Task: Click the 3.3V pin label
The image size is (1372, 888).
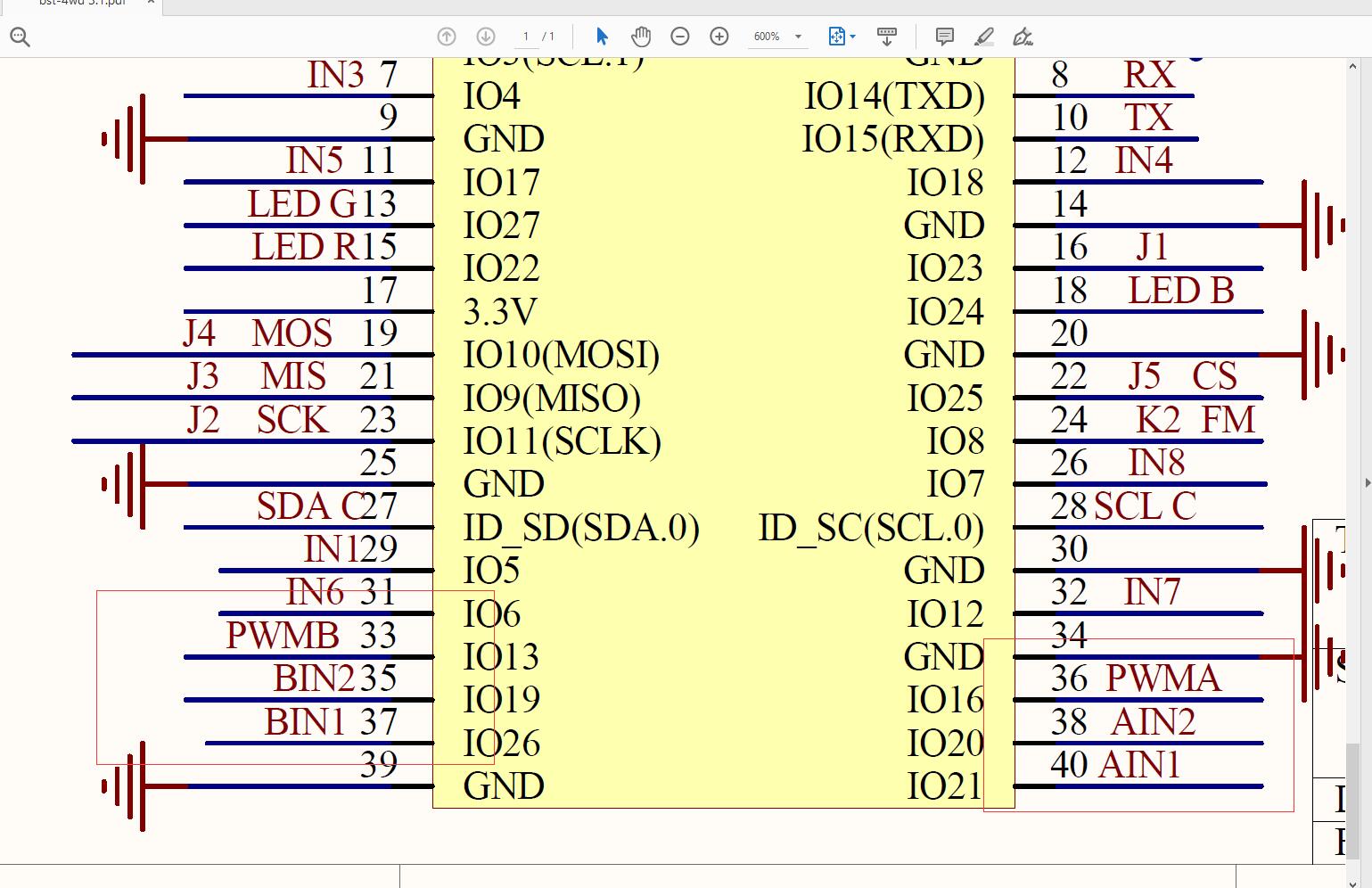Action: [x=500, y=312]
